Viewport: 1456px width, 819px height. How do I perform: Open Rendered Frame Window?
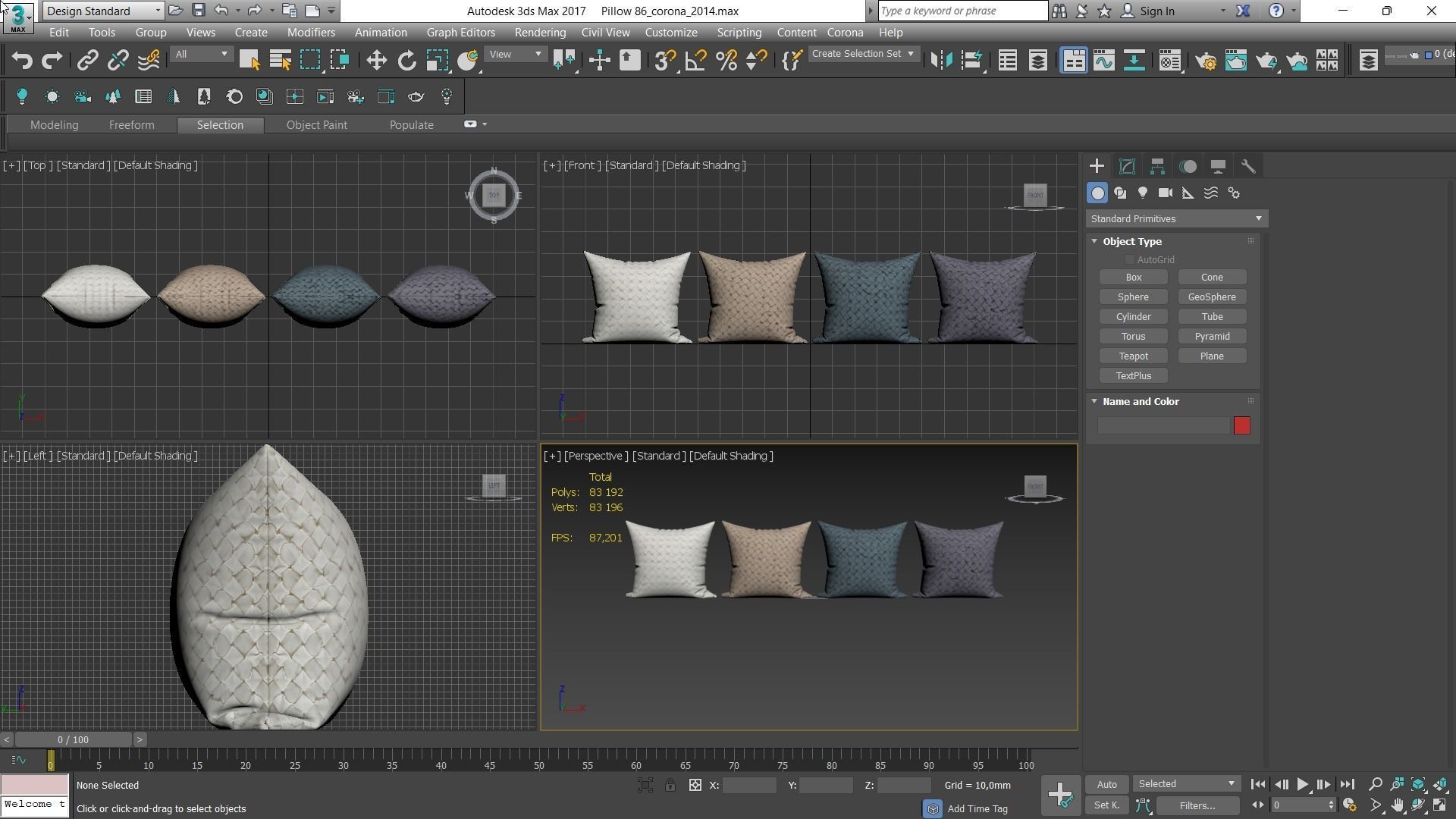pyautogui.click(x=1236, y=60)
